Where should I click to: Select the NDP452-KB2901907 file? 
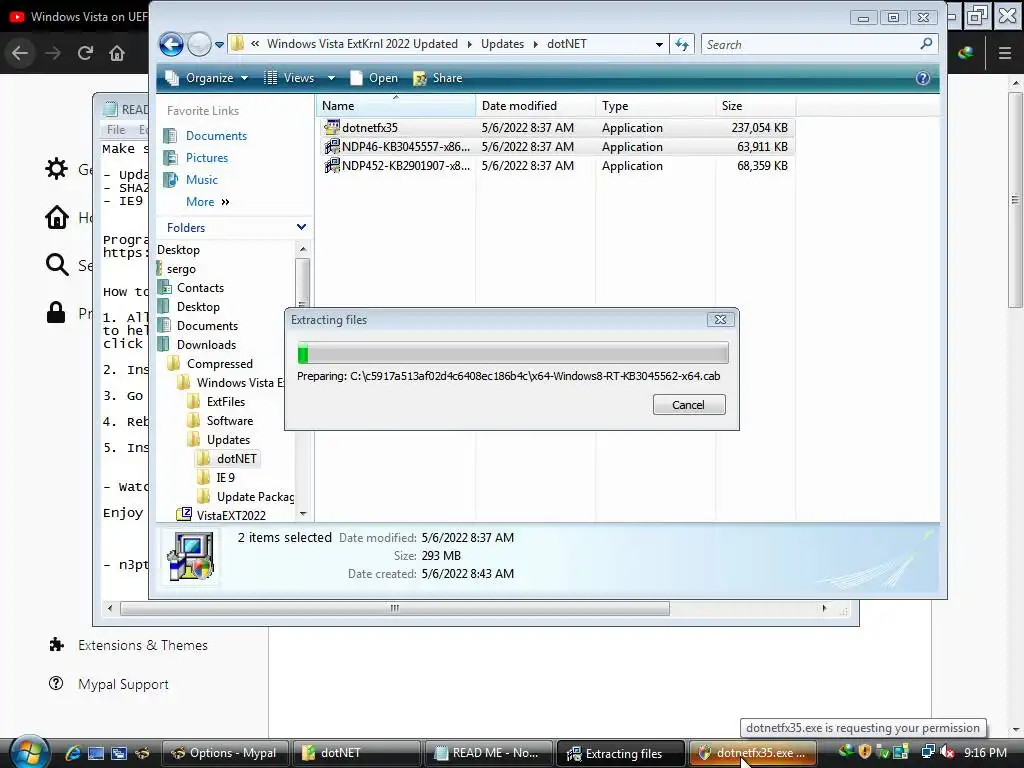coord(556,166)
